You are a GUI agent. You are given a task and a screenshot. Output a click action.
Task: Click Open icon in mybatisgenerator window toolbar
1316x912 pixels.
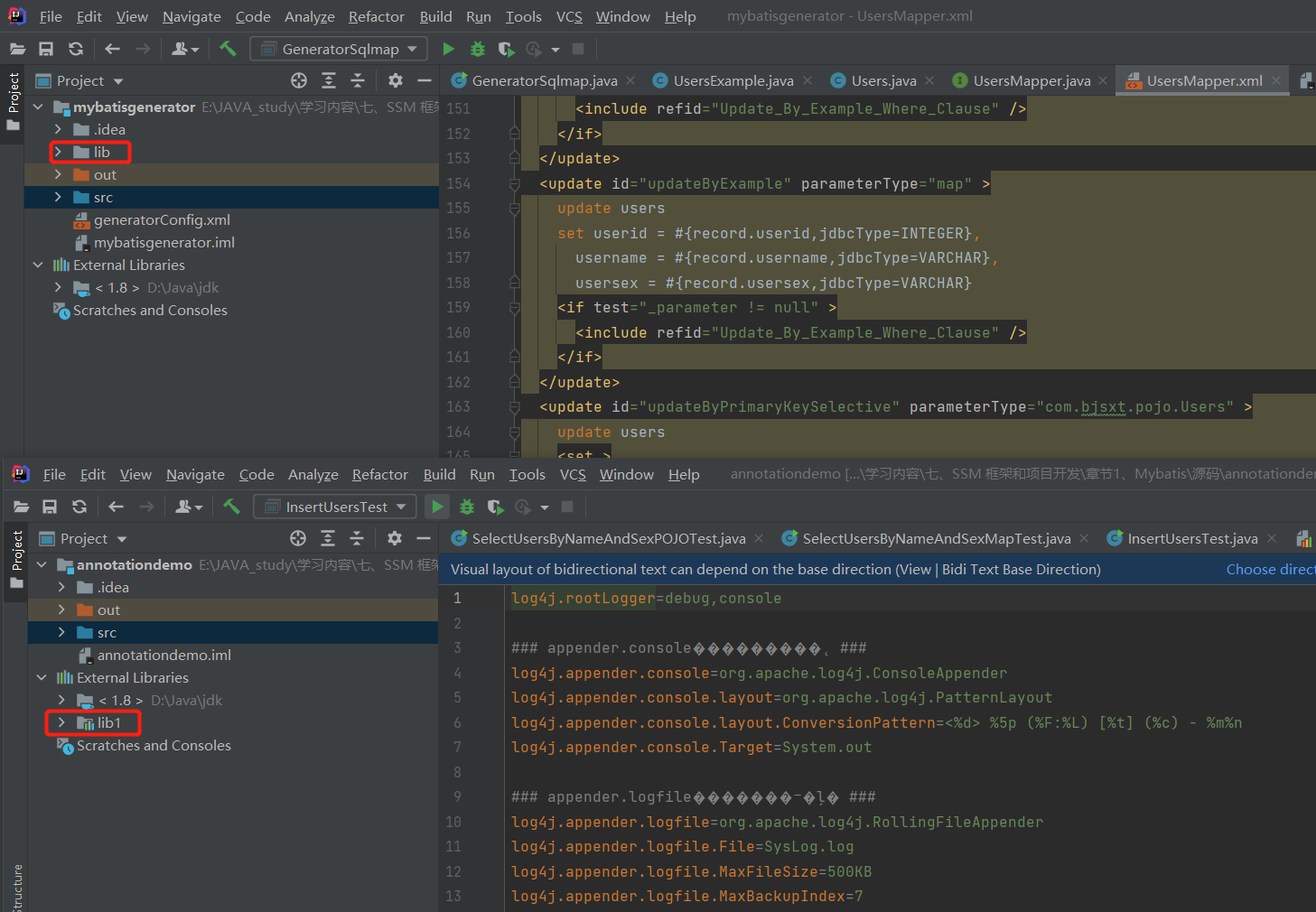17,49
